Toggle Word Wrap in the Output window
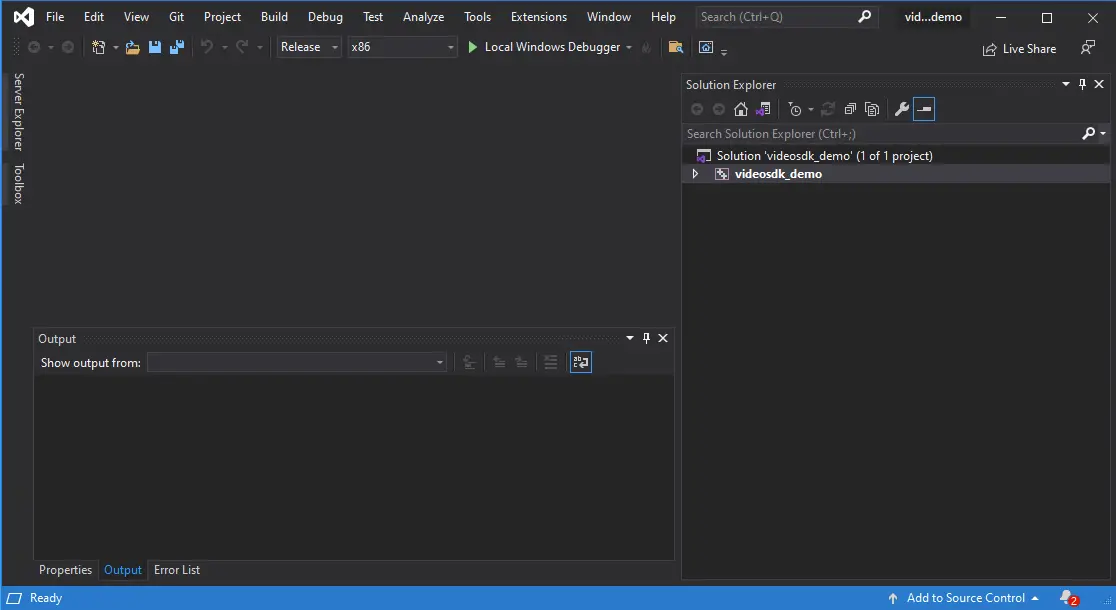 581,362
